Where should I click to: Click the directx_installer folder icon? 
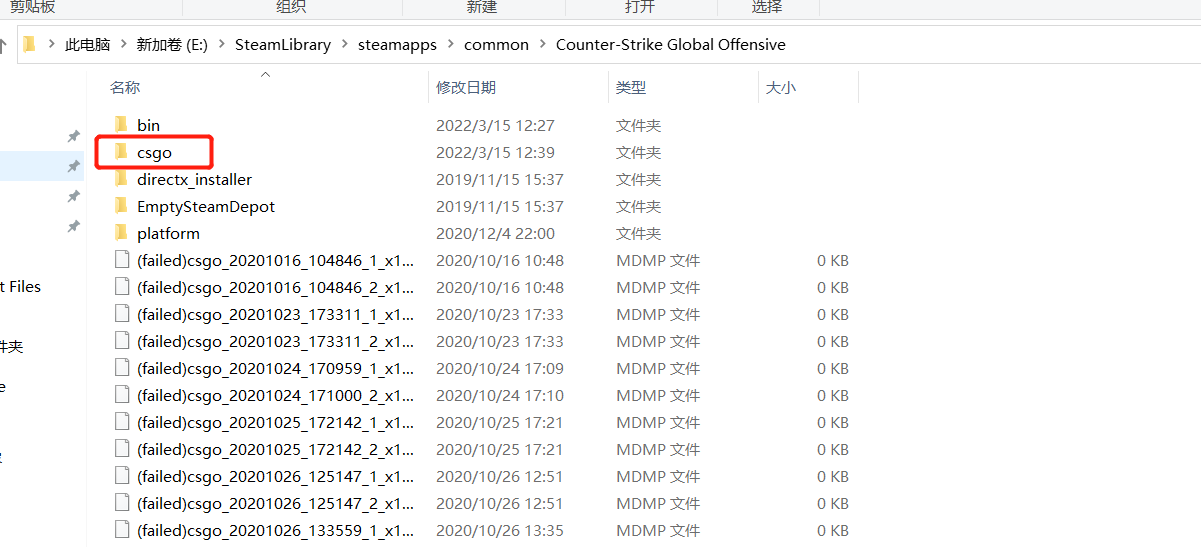click(x=121, y=179)
